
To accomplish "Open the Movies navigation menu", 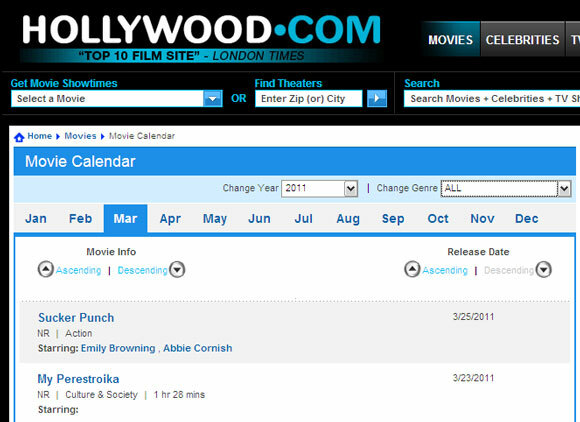I will point(451,39).
